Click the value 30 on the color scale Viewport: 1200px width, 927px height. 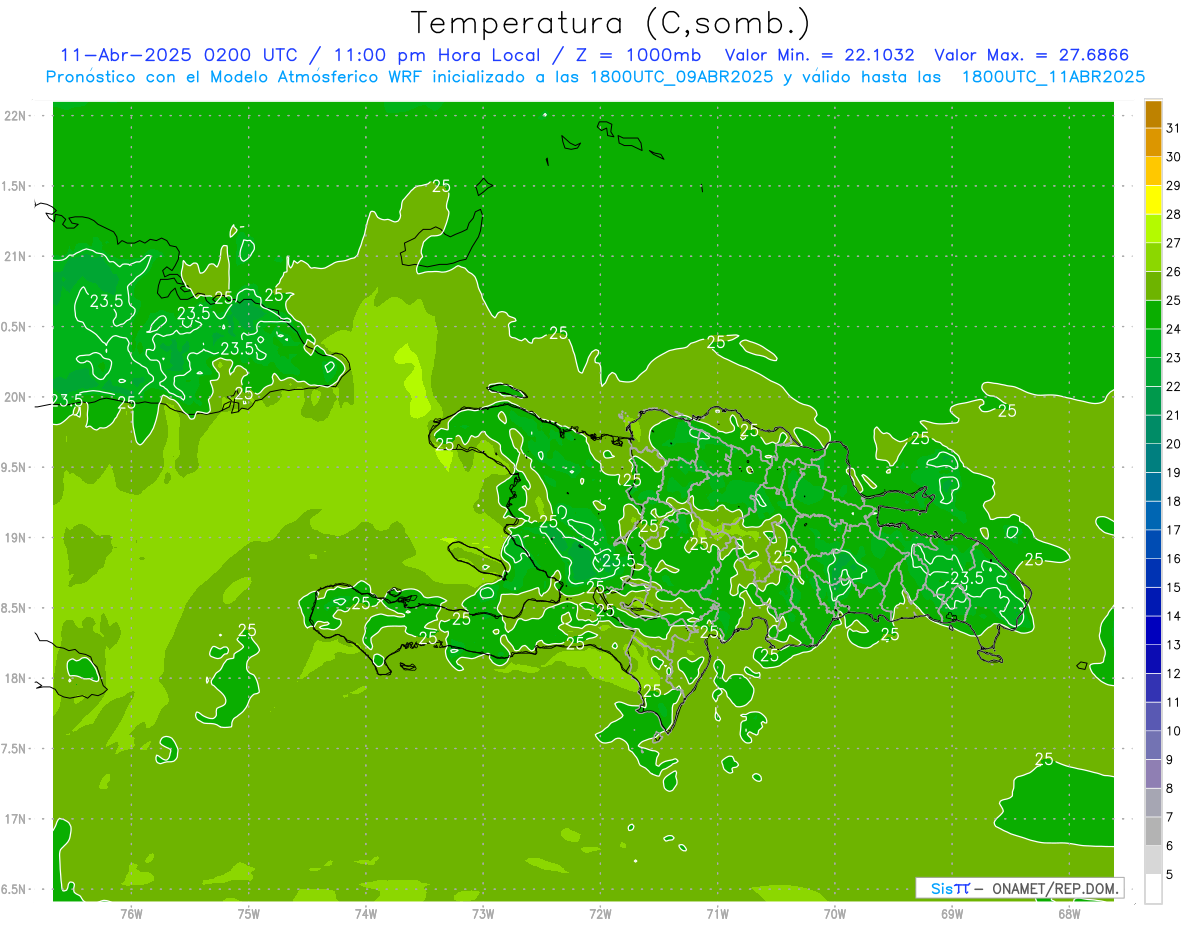click(x=1174, y=157)
